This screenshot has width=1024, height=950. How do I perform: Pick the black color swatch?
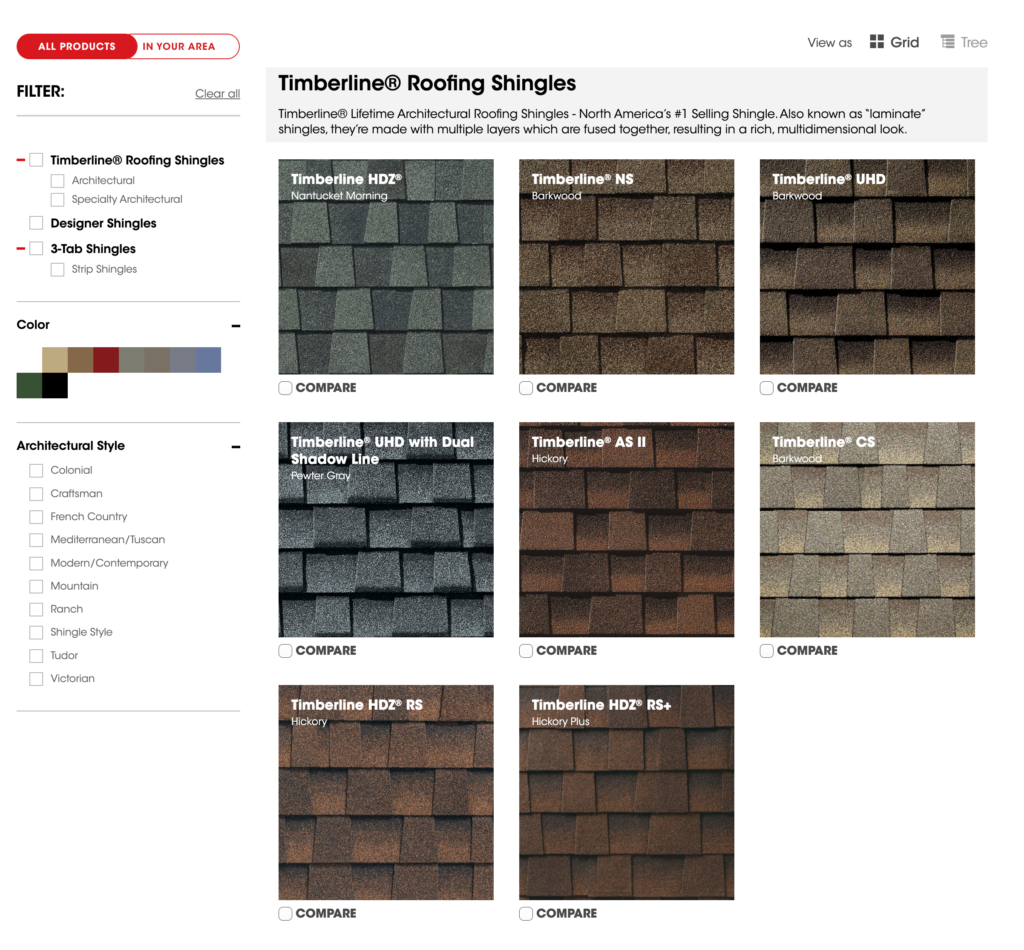[x=55, y=386]
